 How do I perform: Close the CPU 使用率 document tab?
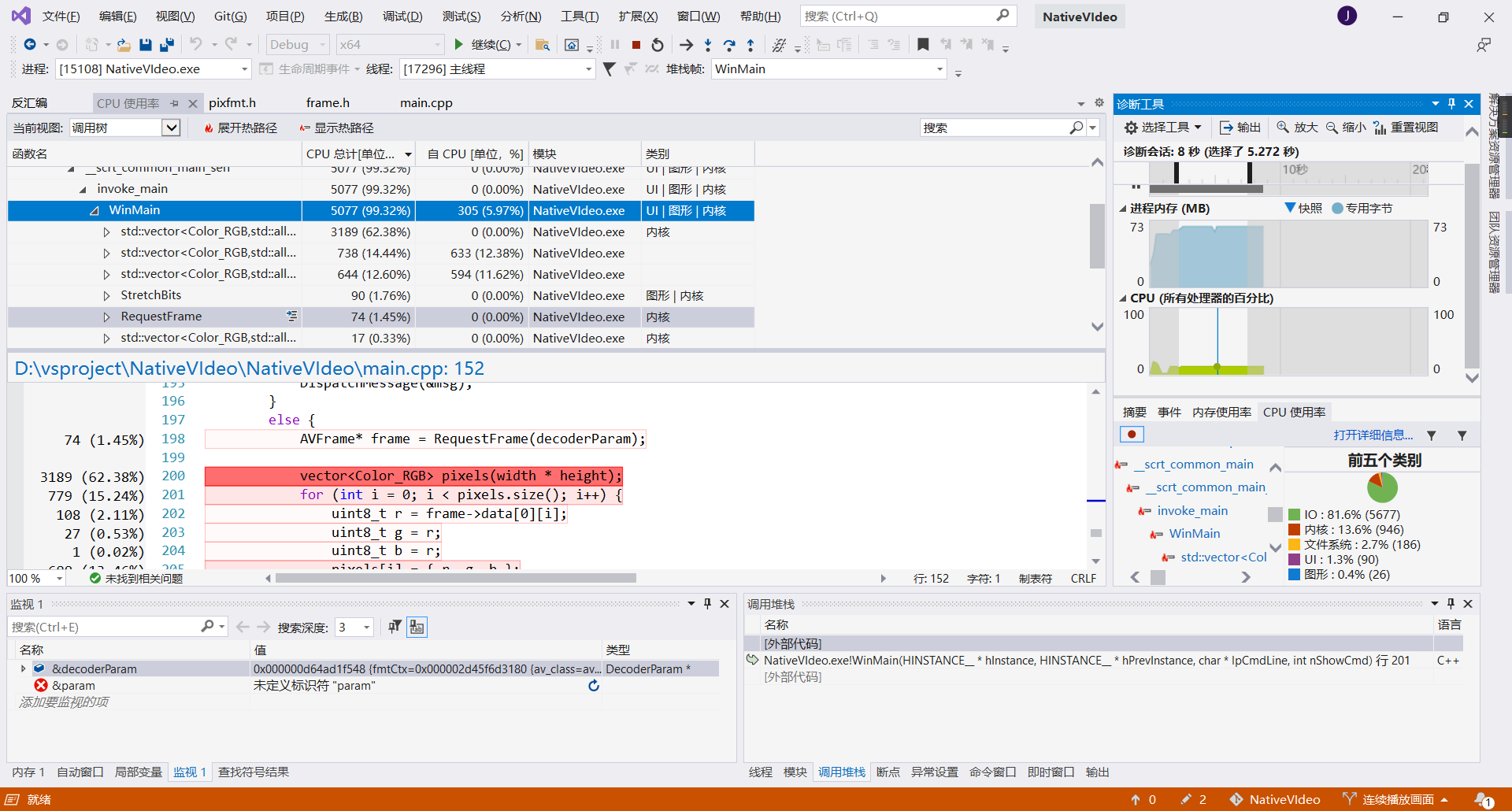[x=192, y=103]
